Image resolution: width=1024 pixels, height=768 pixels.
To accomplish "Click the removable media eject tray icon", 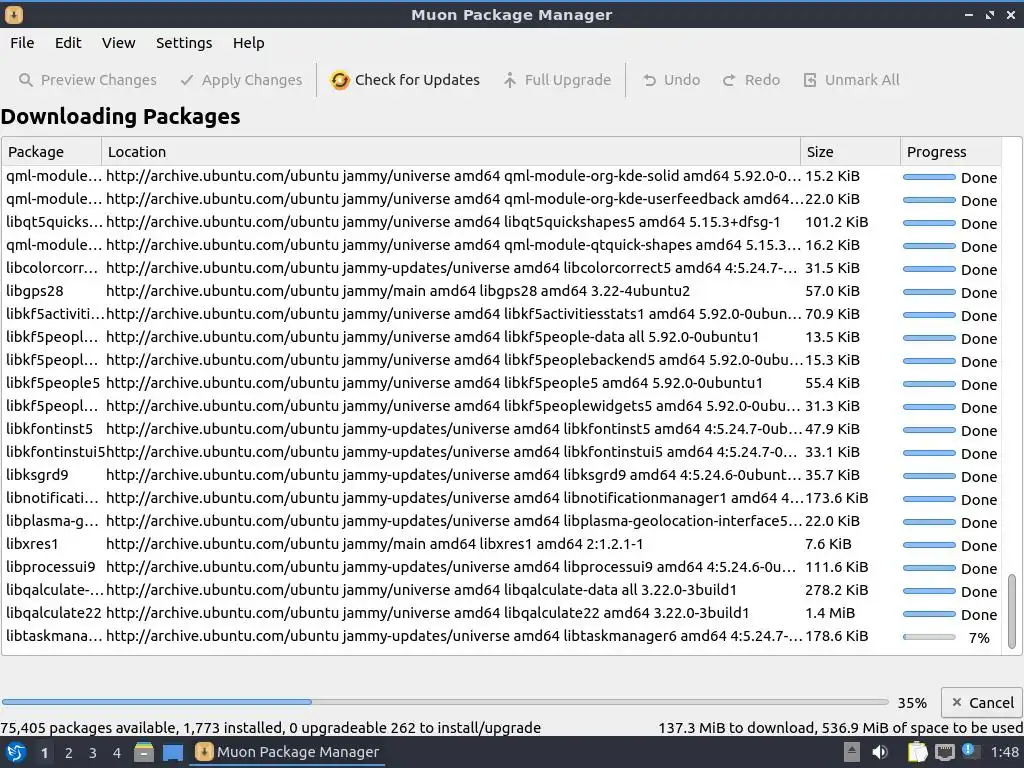I will pyautogui.click(x=851, y=752).
